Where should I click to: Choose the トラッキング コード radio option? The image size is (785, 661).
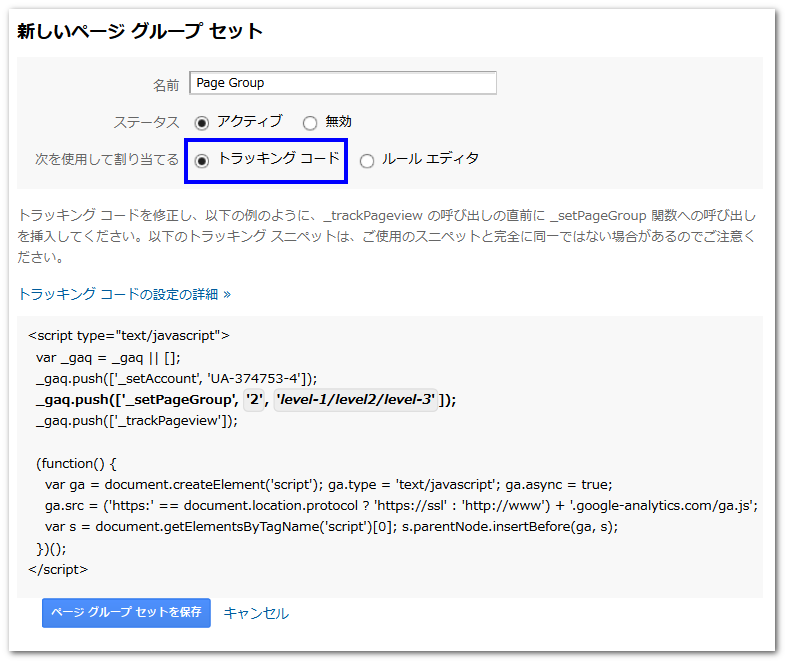click(202, 161)
